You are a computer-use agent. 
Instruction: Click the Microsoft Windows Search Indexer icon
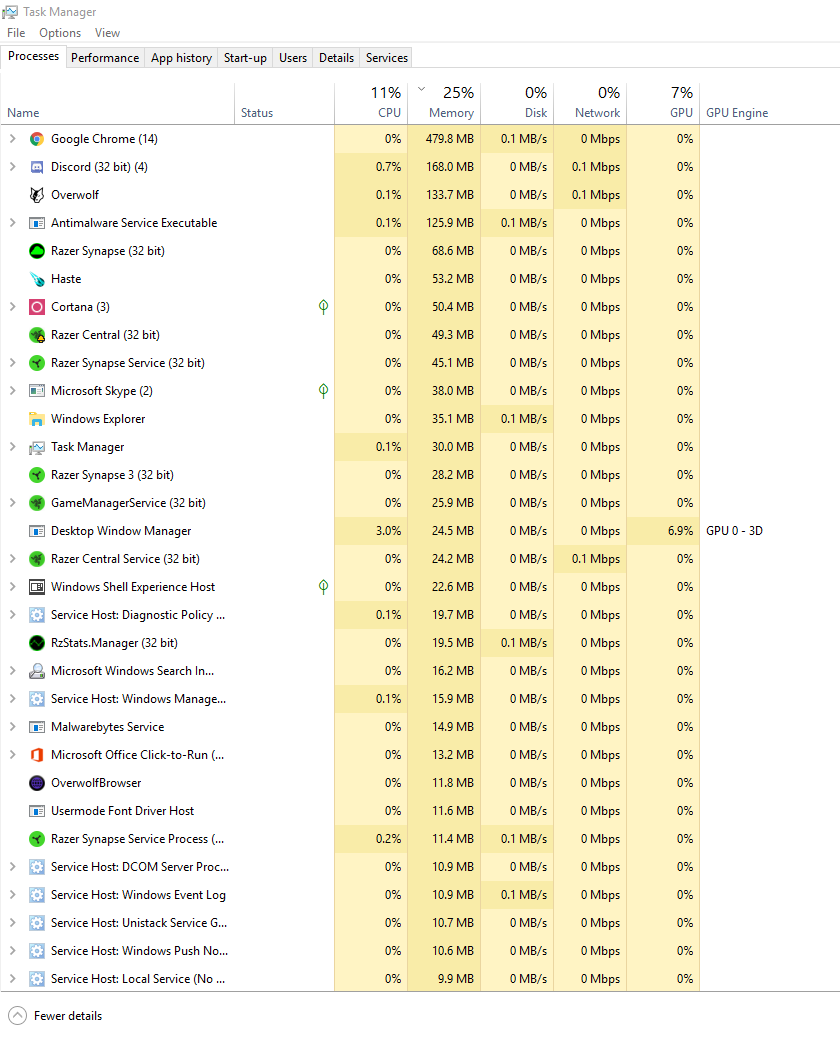[x=37, y=671]
